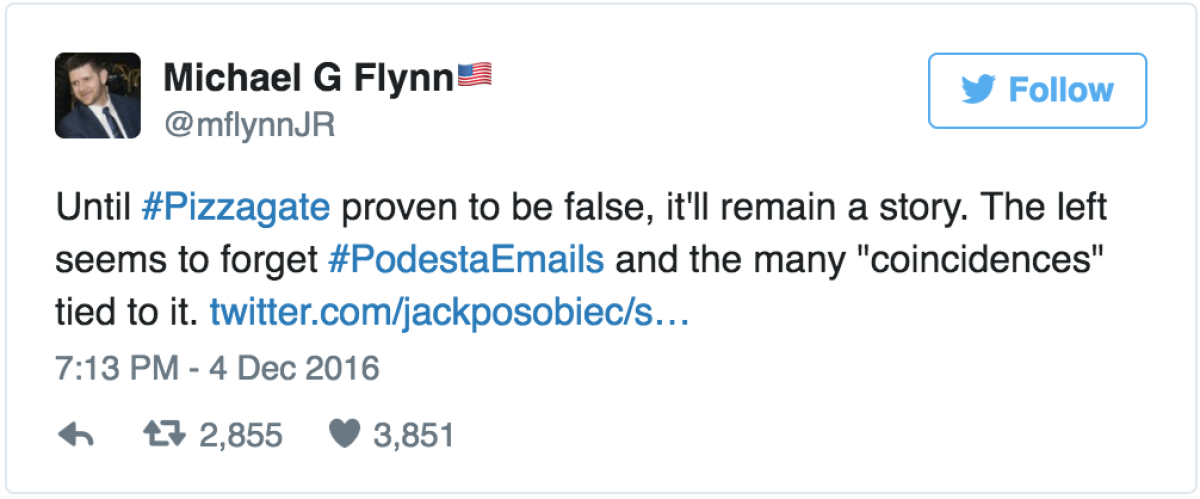Click the Twitter bird icon on Follow

[978, 90]
